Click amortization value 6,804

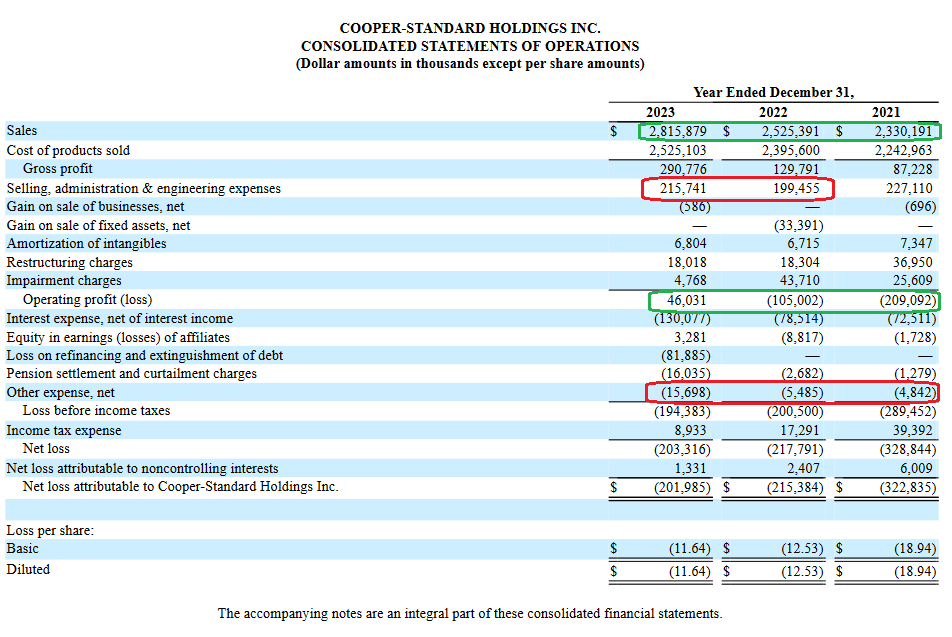[x=690, y=244]
